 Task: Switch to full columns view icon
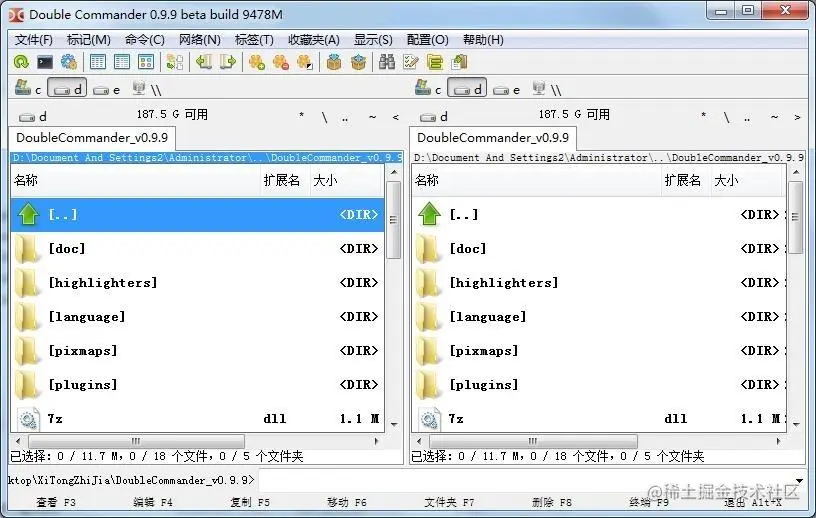[122, 62]
